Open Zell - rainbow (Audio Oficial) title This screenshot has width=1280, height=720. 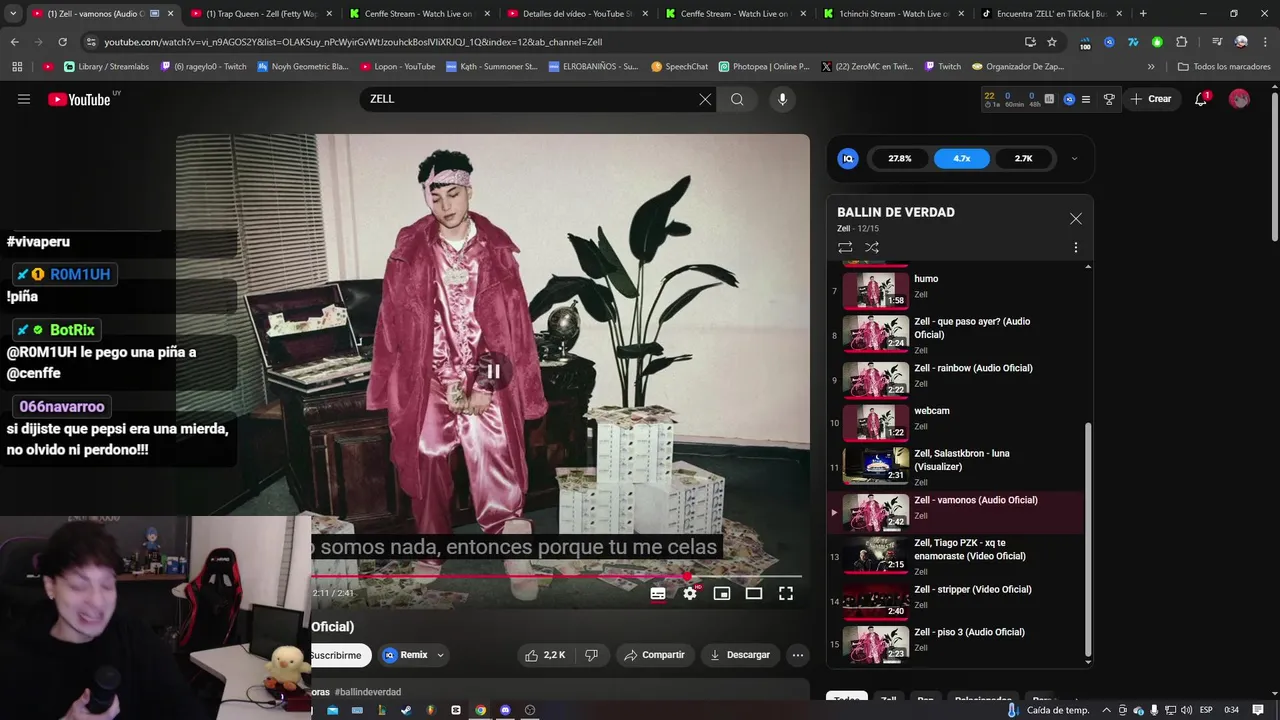973,368
